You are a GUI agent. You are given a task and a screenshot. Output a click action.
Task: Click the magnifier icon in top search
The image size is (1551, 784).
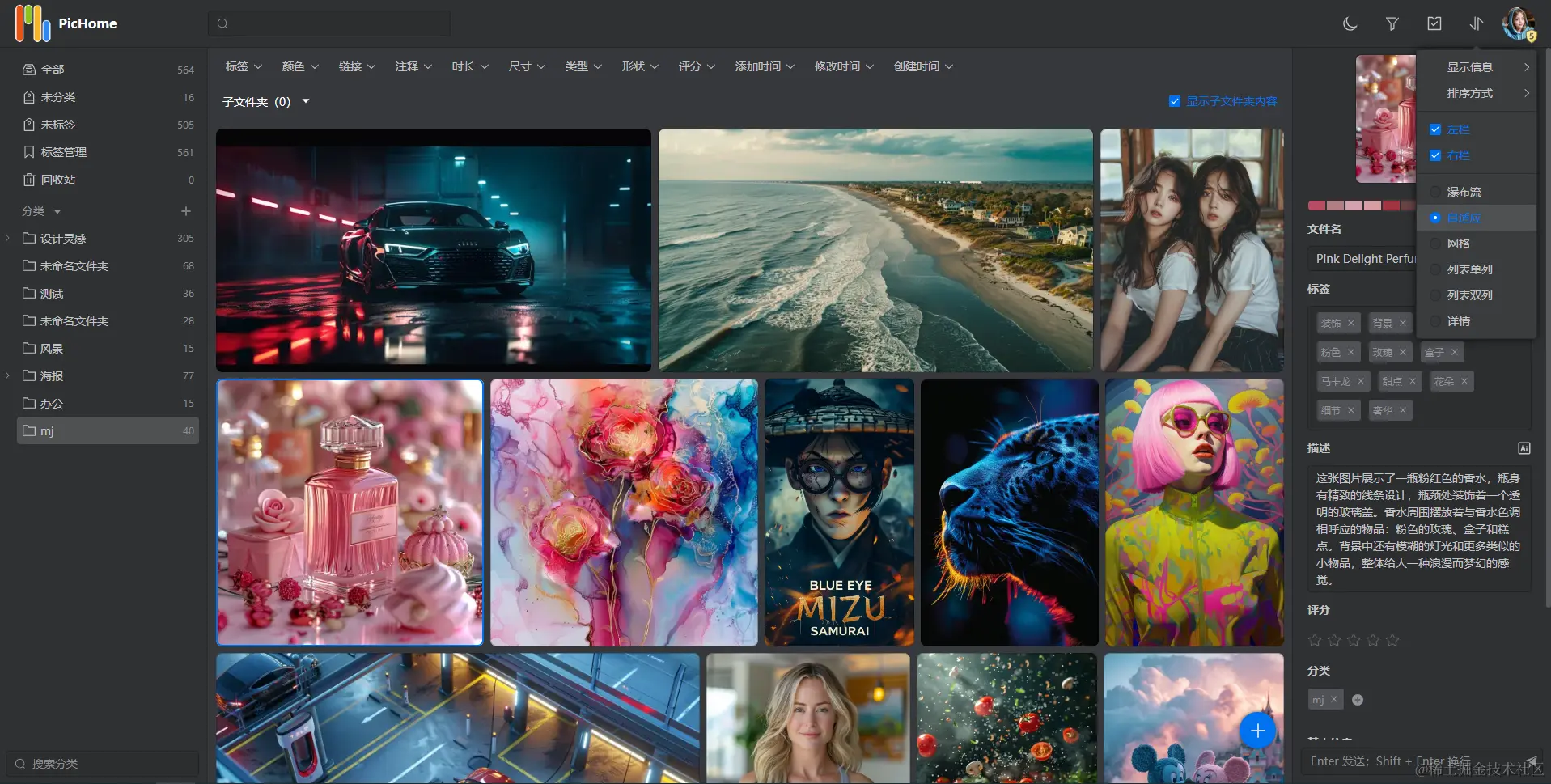click(x=222, y=23)
